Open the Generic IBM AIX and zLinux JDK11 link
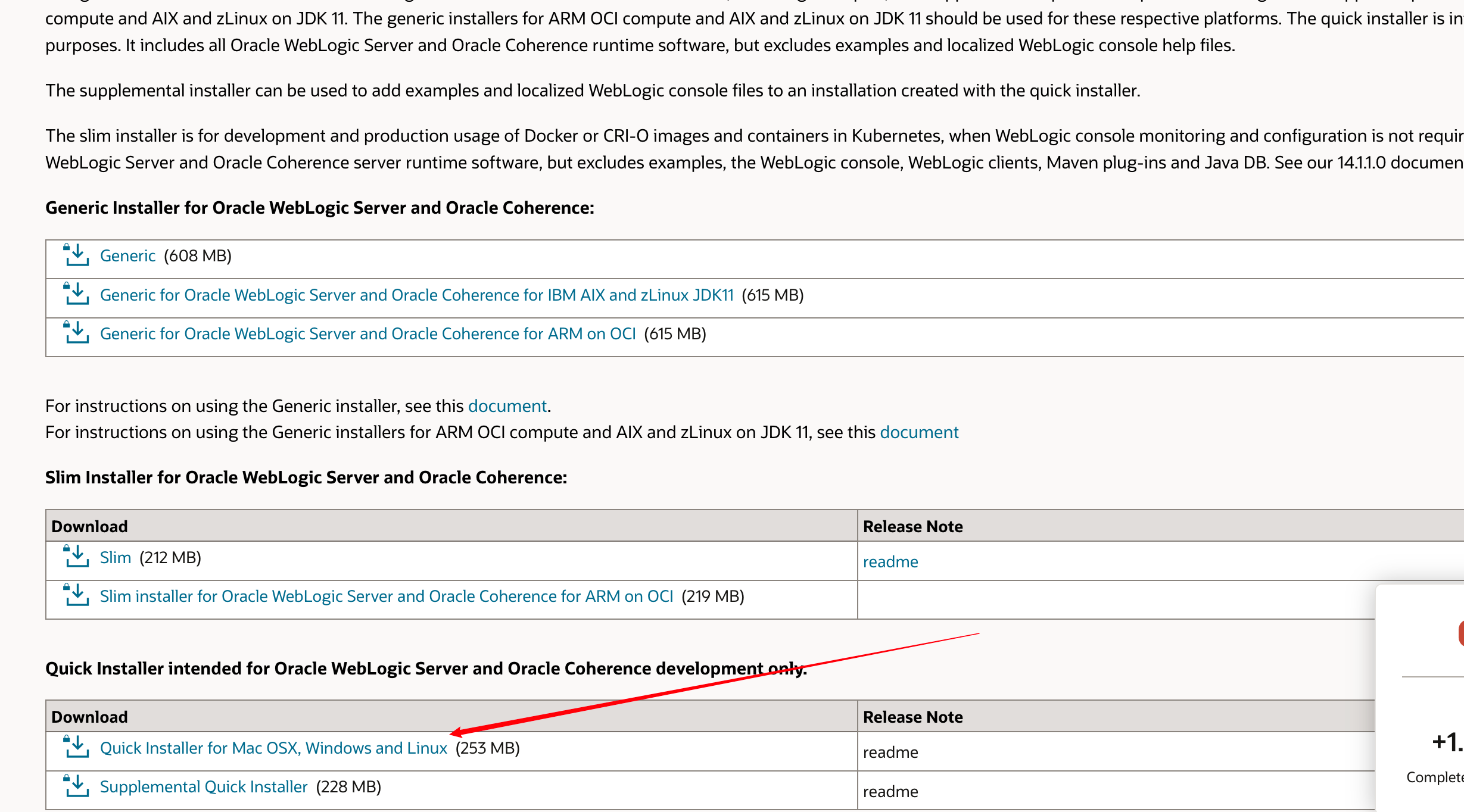Viewport: 1464px width, 812px height. coord(417,295)
